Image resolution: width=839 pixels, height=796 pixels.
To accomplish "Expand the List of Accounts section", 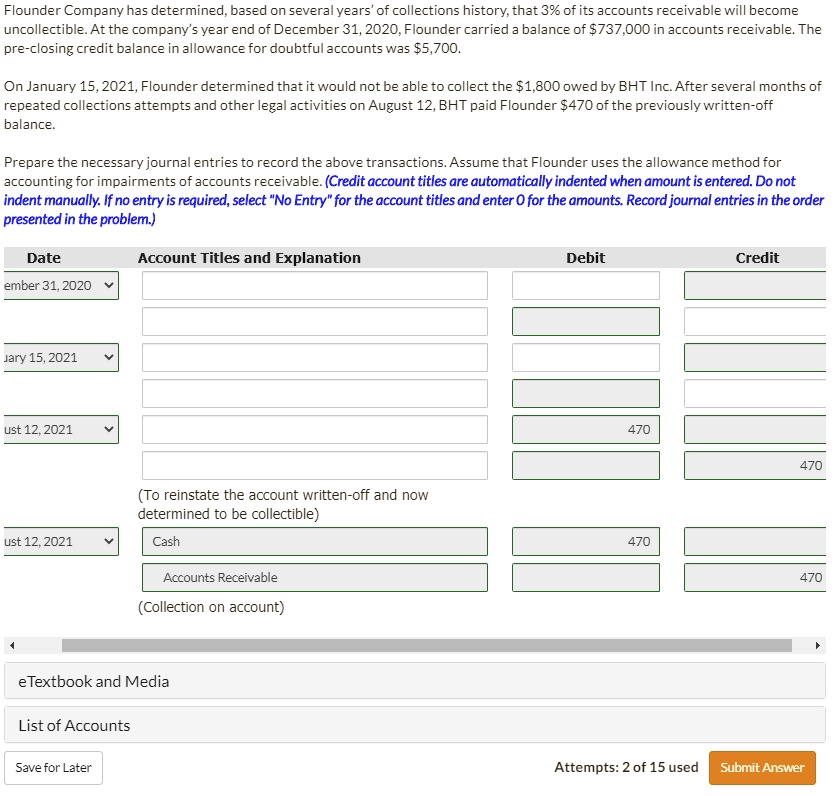I will [x=415, y=725].
